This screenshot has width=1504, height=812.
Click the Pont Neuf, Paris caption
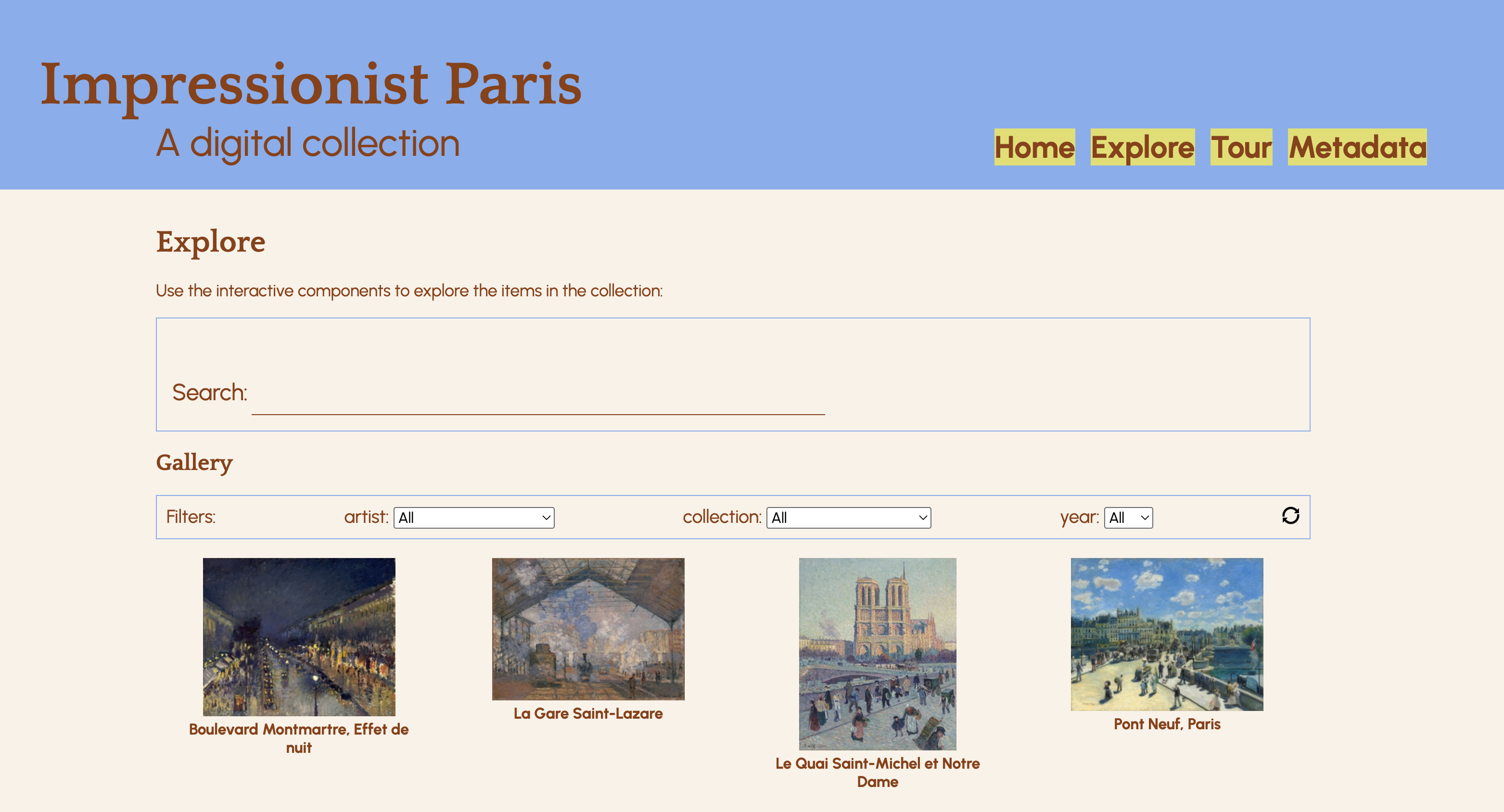pos(1167,724)
